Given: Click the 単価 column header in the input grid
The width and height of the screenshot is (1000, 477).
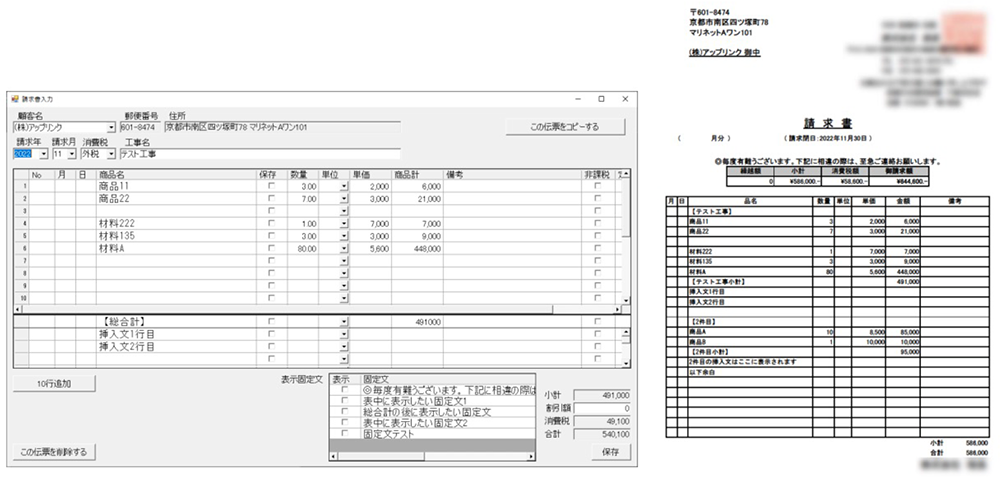Looking at the screenshot, I should click(371, 174).
